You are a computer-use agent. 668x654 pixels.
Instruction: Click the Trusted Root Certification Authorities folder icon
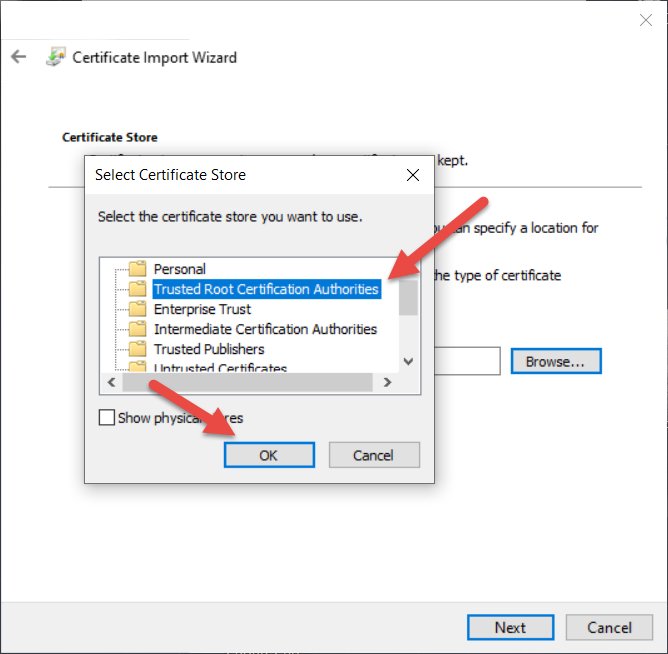pos(137,289)
